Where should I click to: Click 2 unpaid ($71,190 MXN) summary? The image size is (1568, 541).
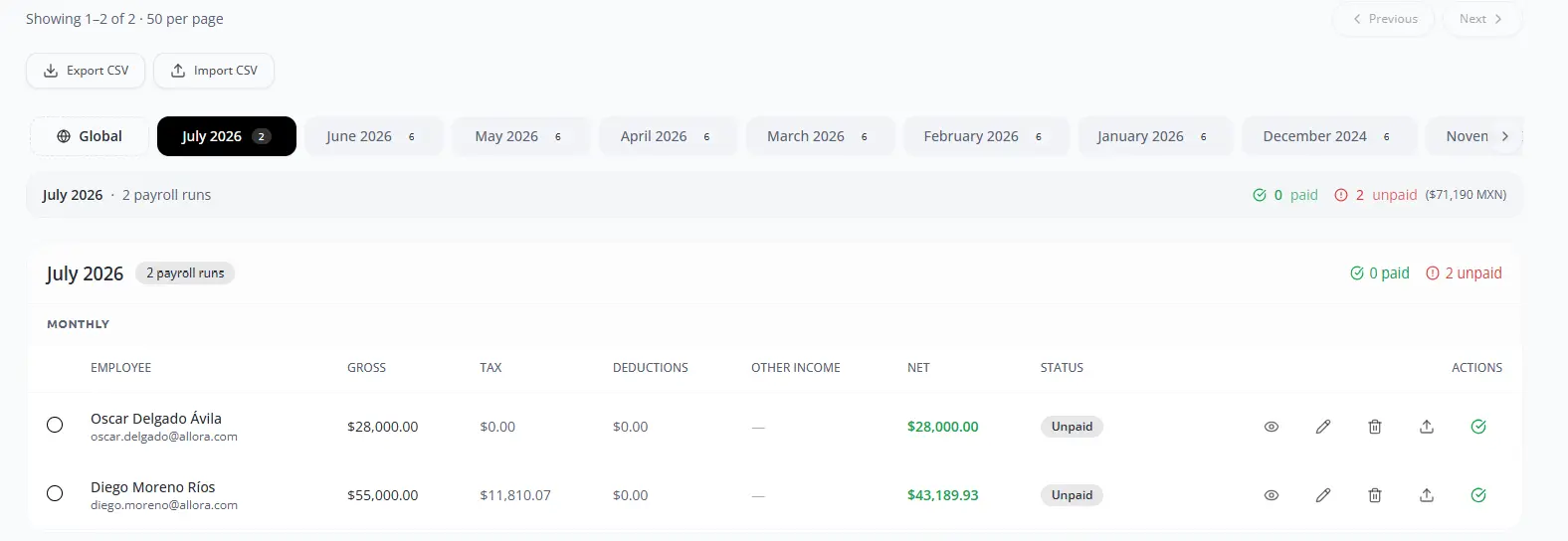coord(1420,195)
